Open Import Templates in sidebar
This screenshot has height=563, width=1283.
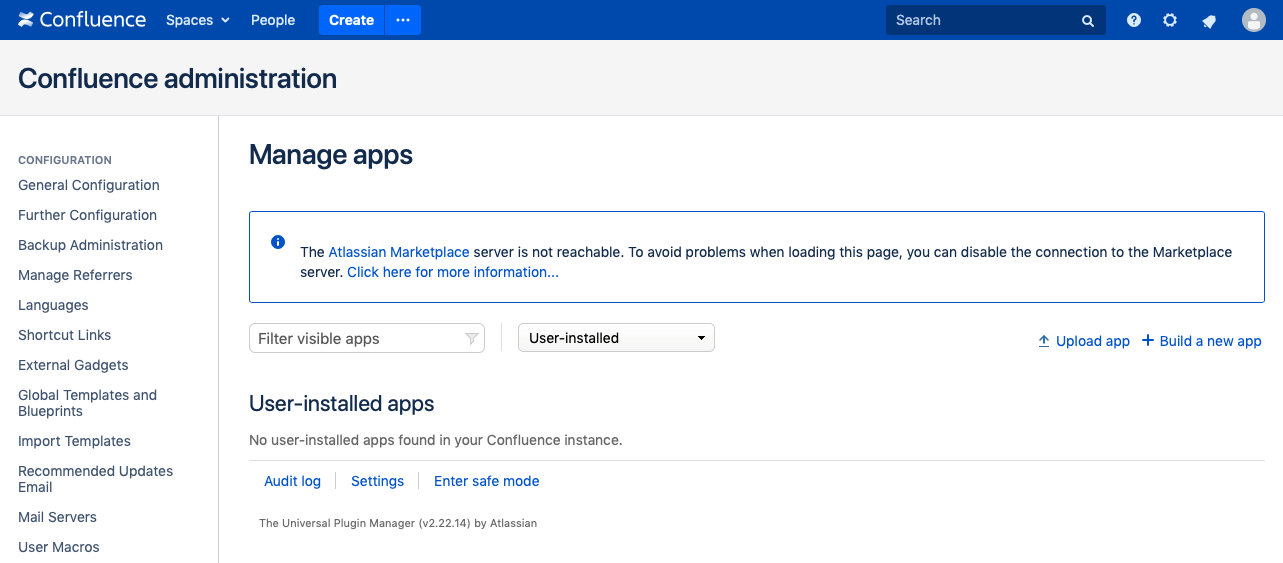point(74,441)
